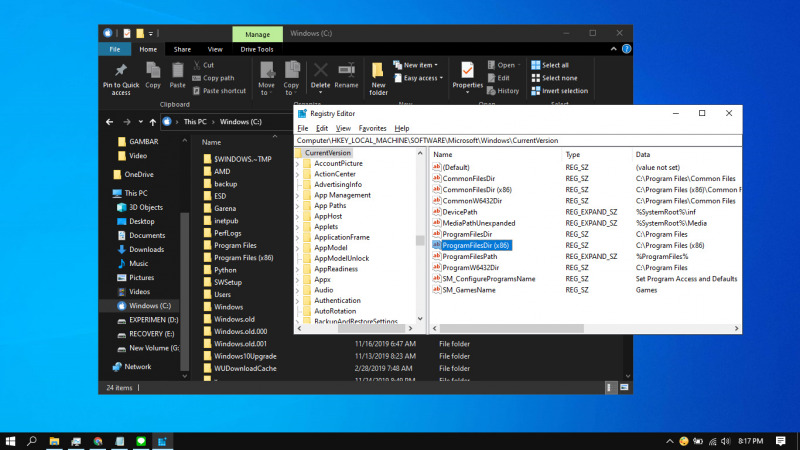Switch to Explorer View tab
The image size is (800, 450).
(215, 49)
